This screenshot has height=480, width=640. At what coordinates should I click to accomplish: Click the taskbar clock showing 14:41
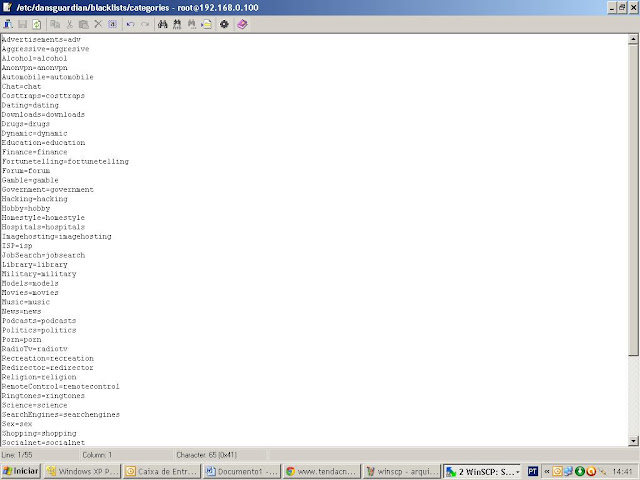point(622,472)
